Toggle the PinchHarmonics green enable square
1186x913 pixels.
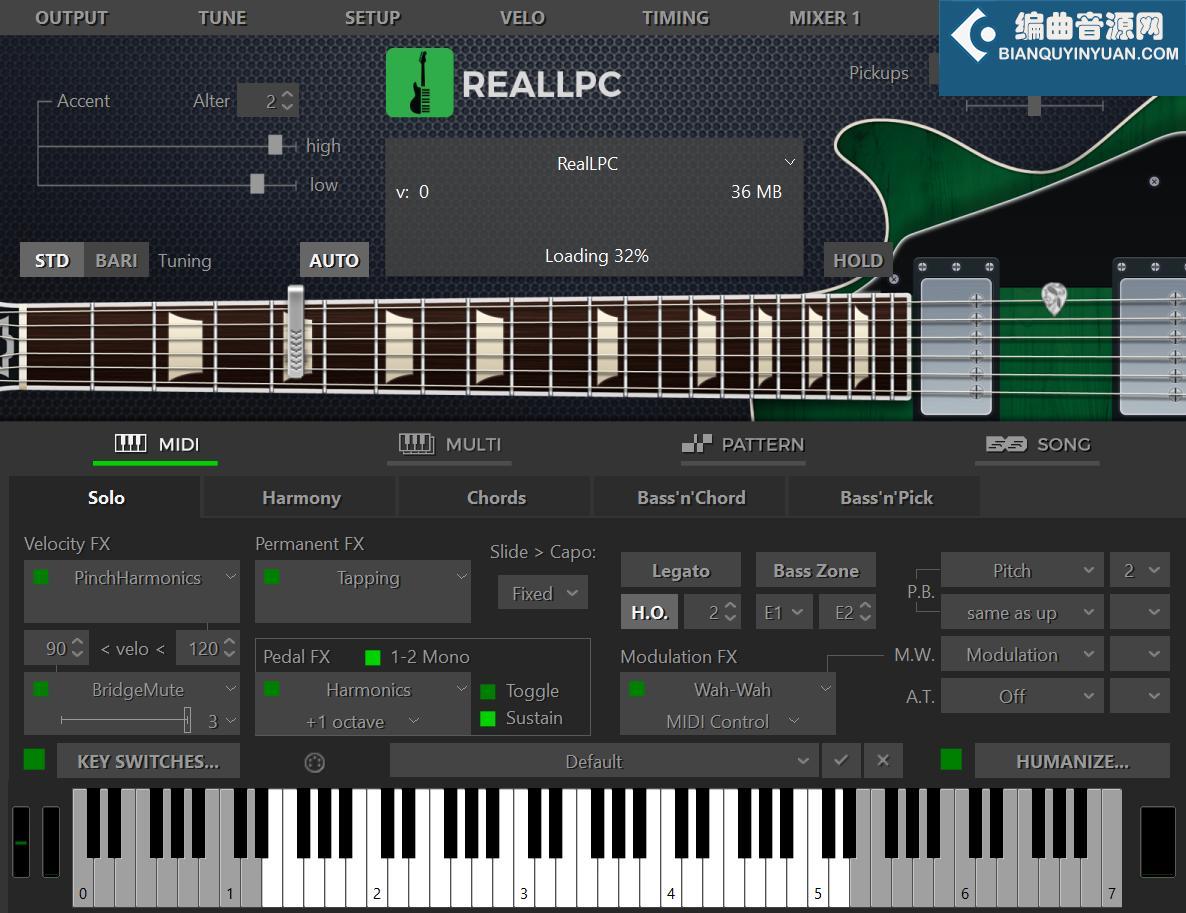click(41, 577)
